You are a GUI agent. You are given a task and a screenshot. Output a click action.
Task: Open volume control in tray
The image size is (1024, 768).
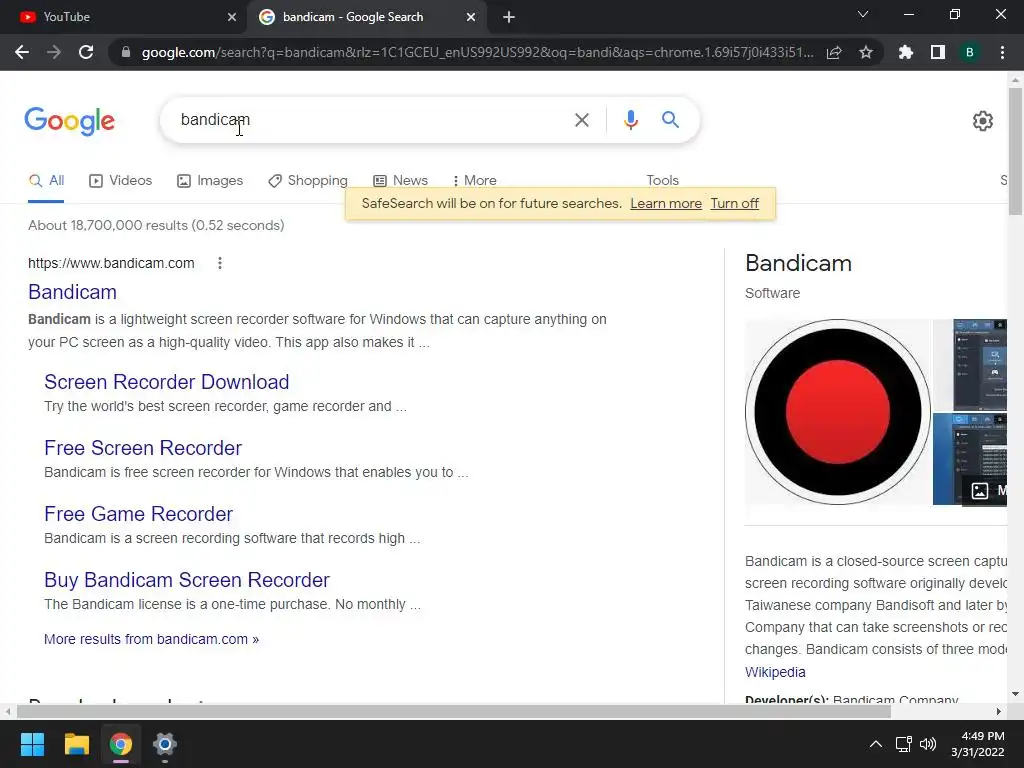pos(927,744)
